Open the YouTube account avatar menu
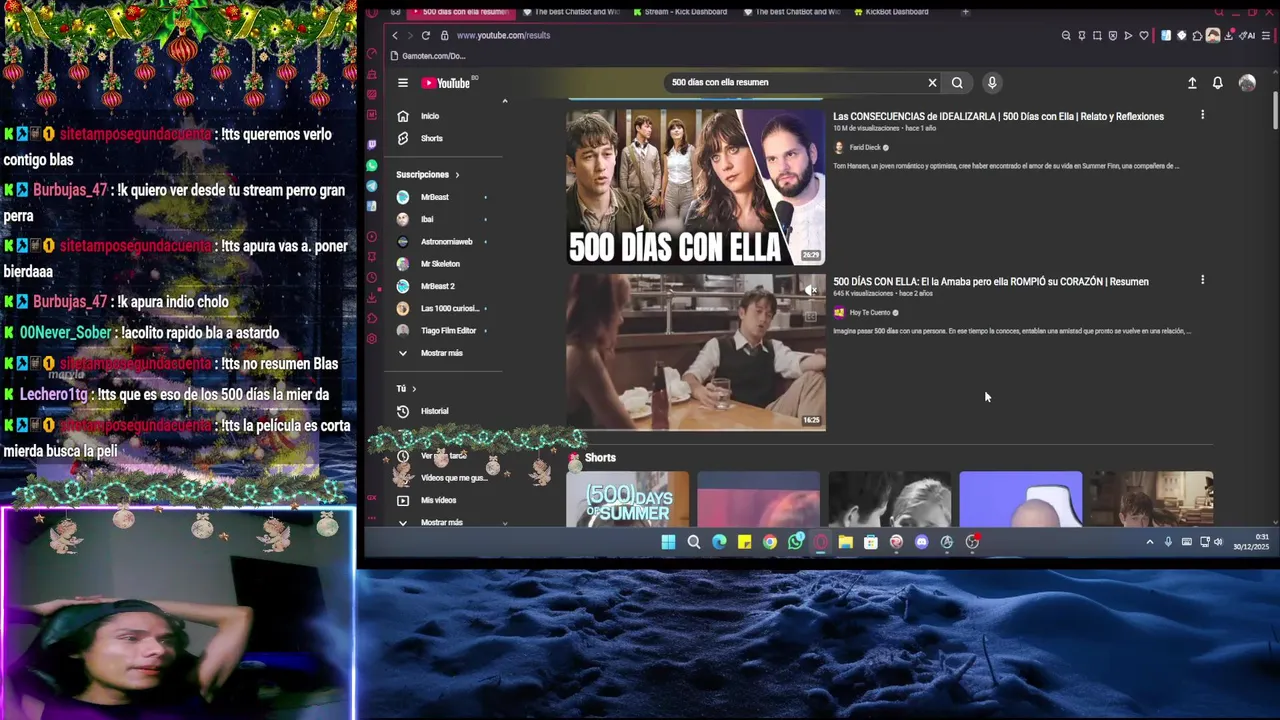This screenshot has height=720, width=1280. point(1247,83)
